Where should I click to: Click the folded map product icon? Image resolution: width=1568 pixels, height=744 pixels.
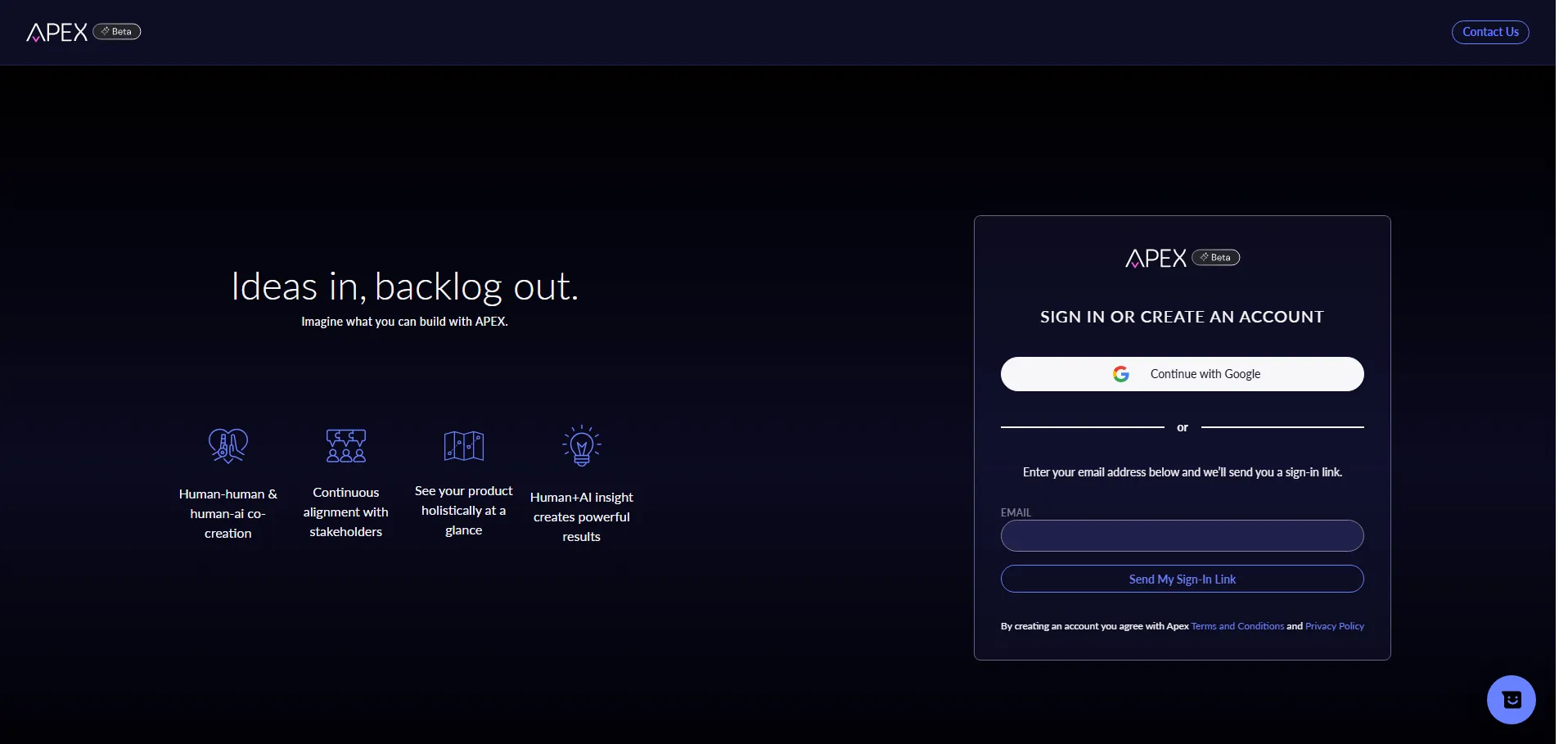point(464,446)
